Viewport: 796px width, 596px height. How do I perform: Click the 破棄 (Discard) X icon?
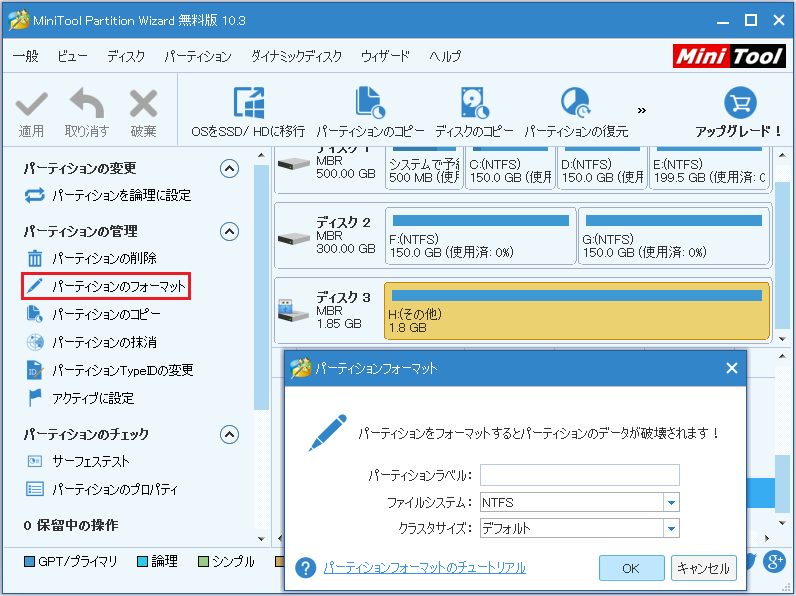tap(143, 104)
